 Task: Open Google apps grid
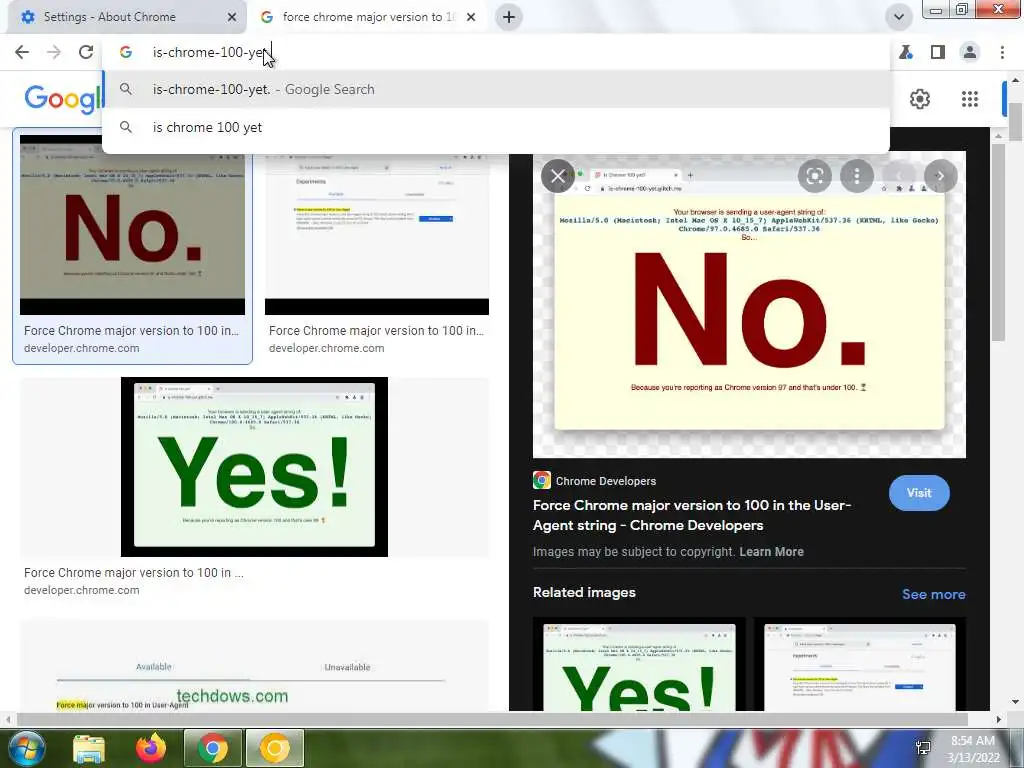970,99
